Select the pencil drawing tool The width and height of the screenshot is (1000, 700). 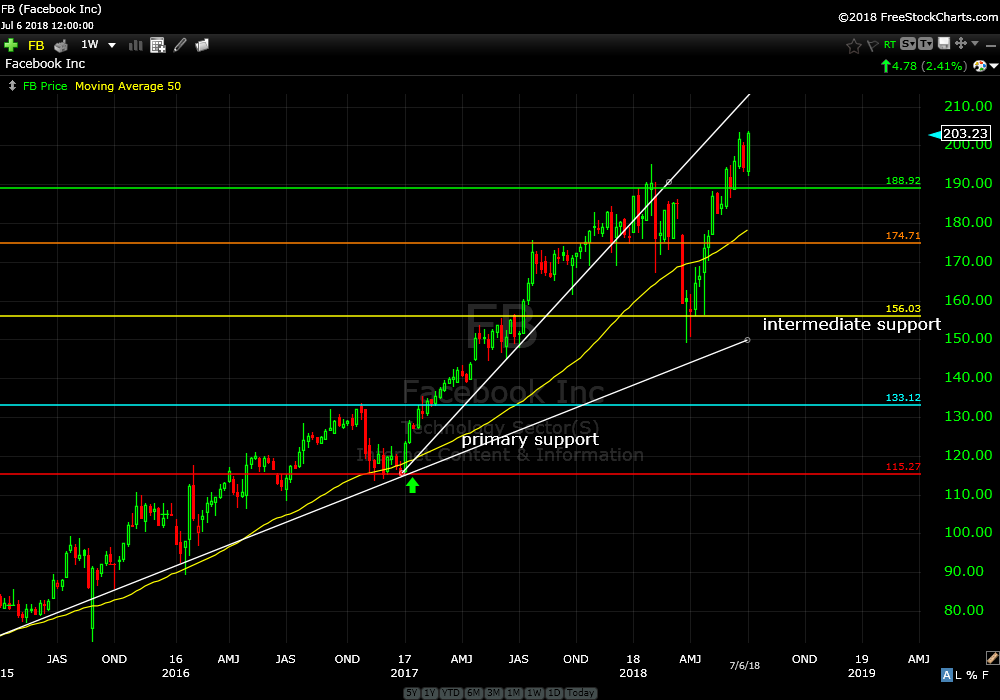coord(180,45)
